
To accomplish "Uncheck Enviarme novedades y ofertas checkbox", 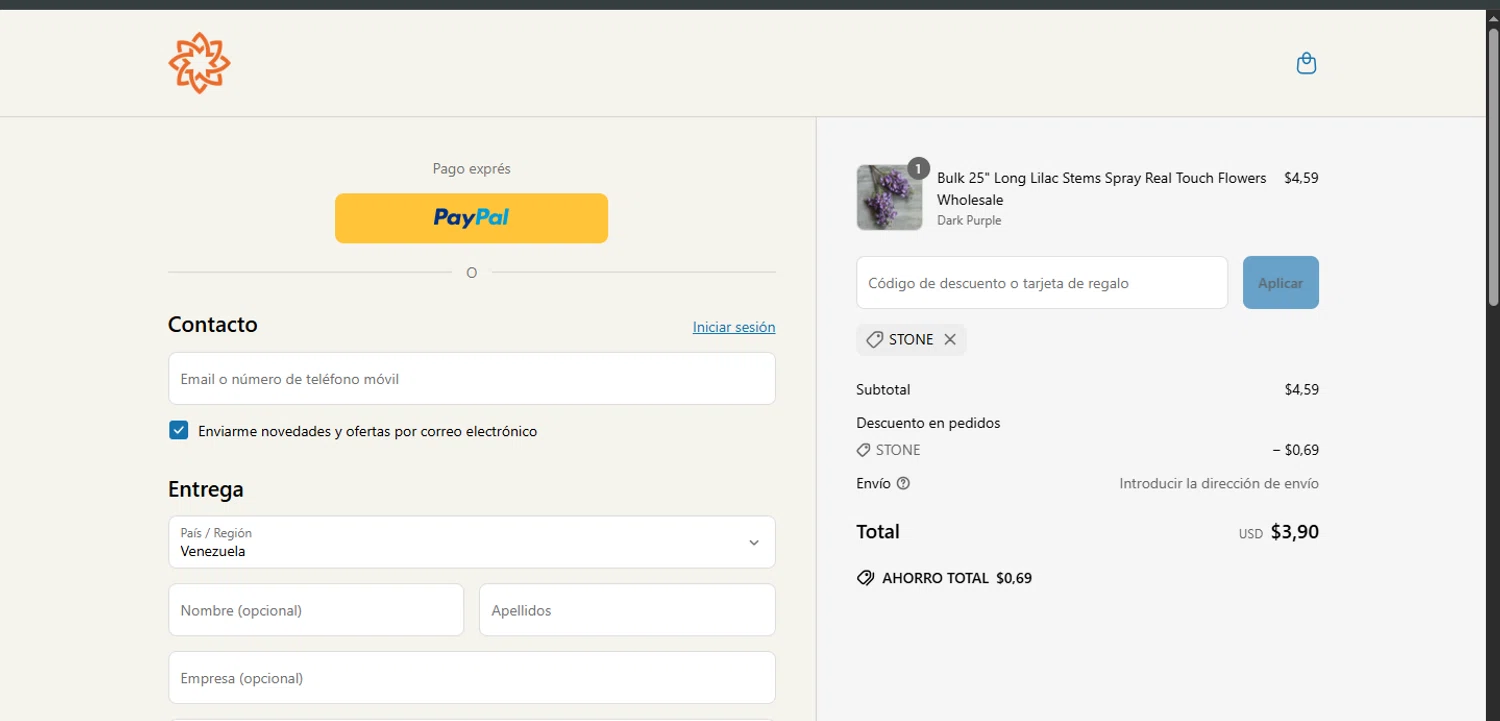I will pyautogui.click(x=179, y=431).
